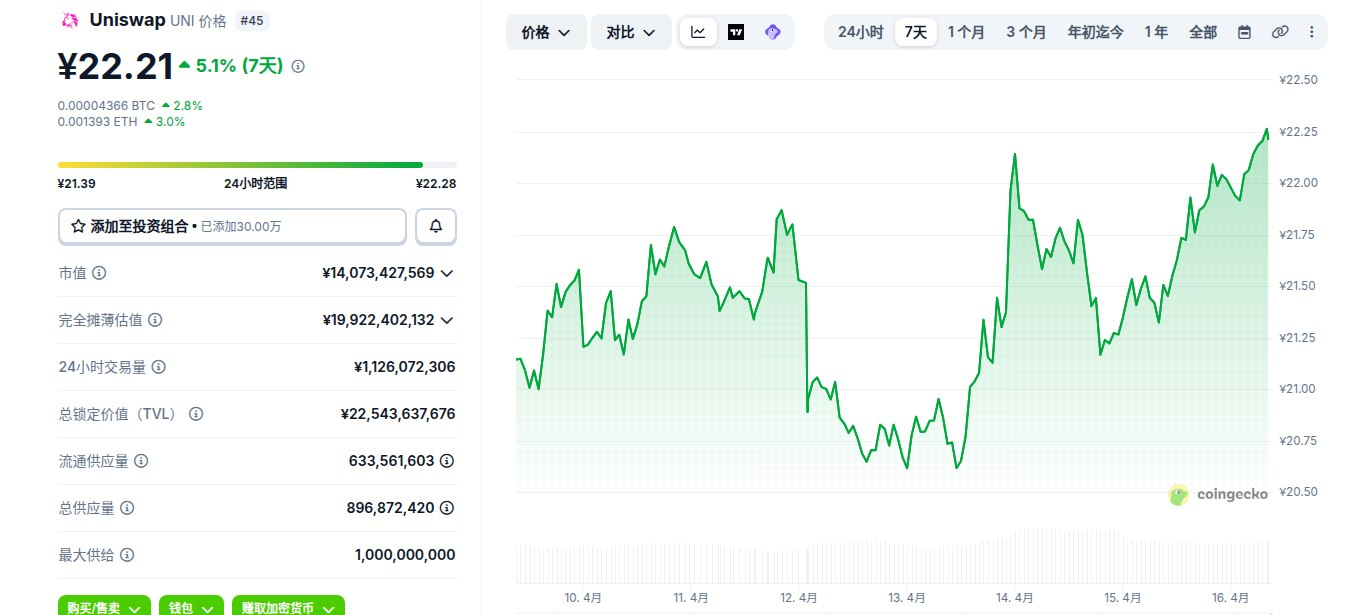This screenshot has width=1360, height=615.
Task: Select the 年初迄今 time range tab
Action: point(1095,32)
